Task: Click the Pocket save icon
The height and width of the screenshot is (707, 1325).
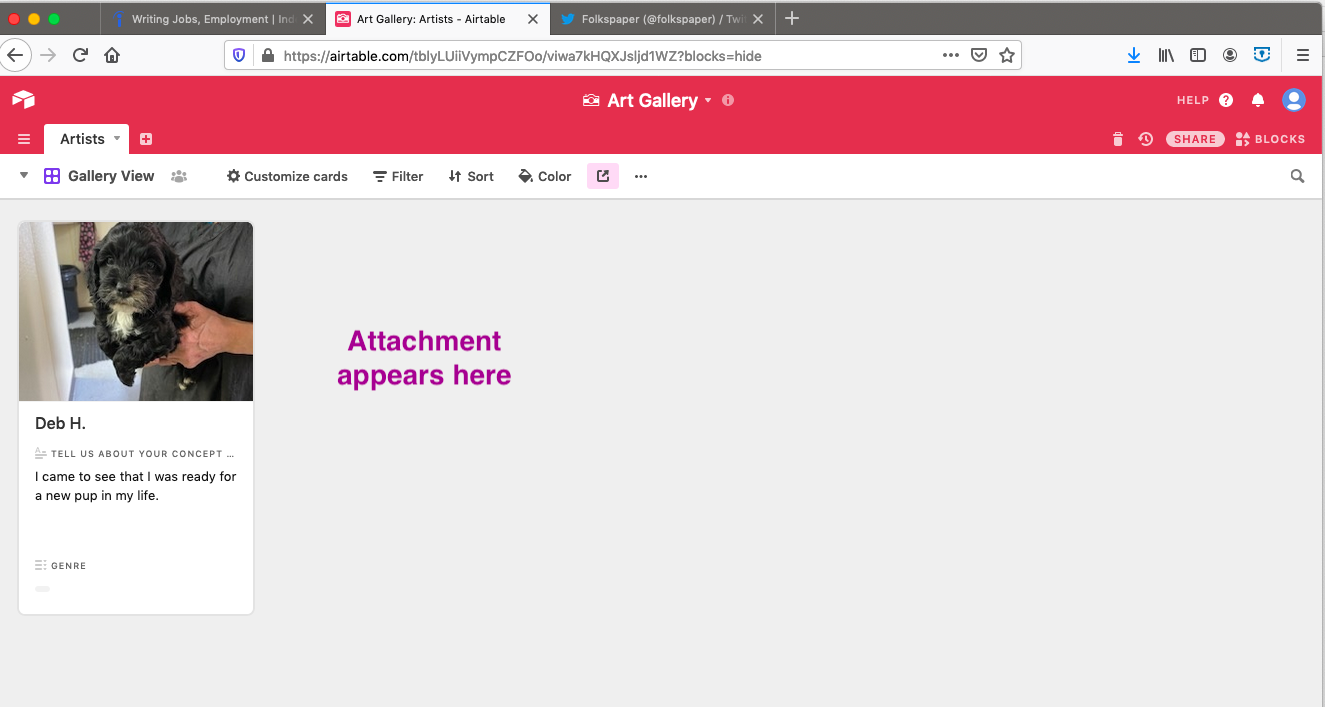Action: (980, 56)
